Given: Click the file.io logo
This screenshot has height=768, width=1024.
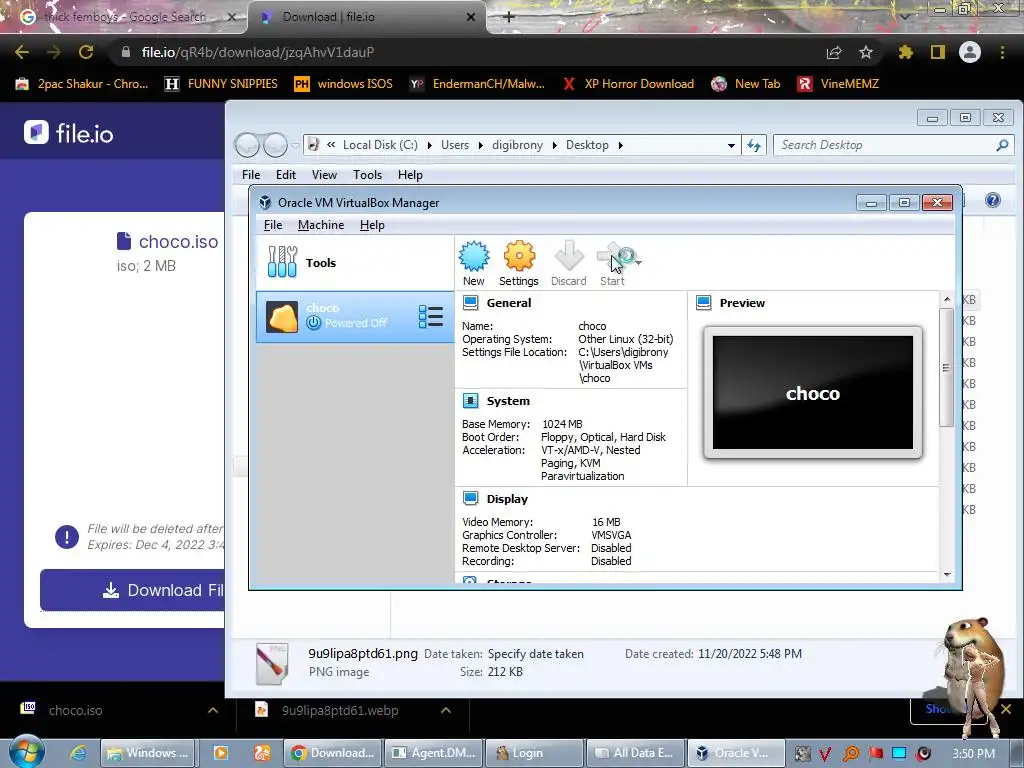Looking at the screenshot, I should coord(69,133).
